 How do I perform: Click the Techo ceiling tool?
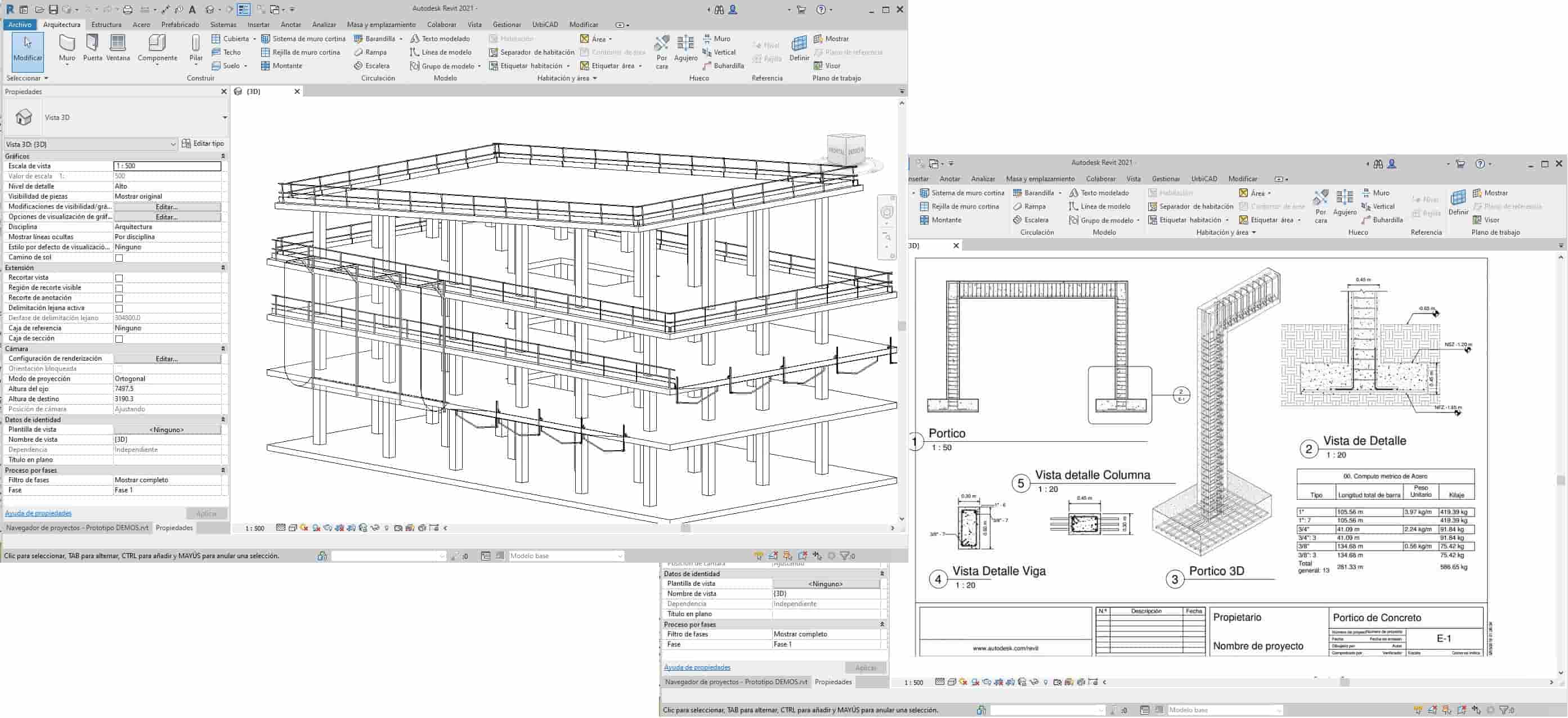(x=226, y=52)
